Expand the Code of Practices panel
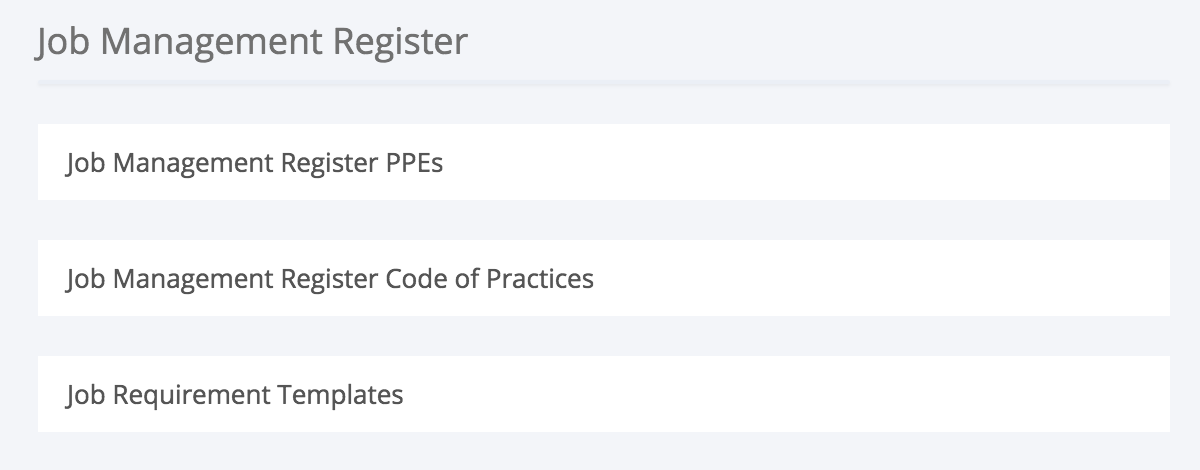 click(330, 279)
